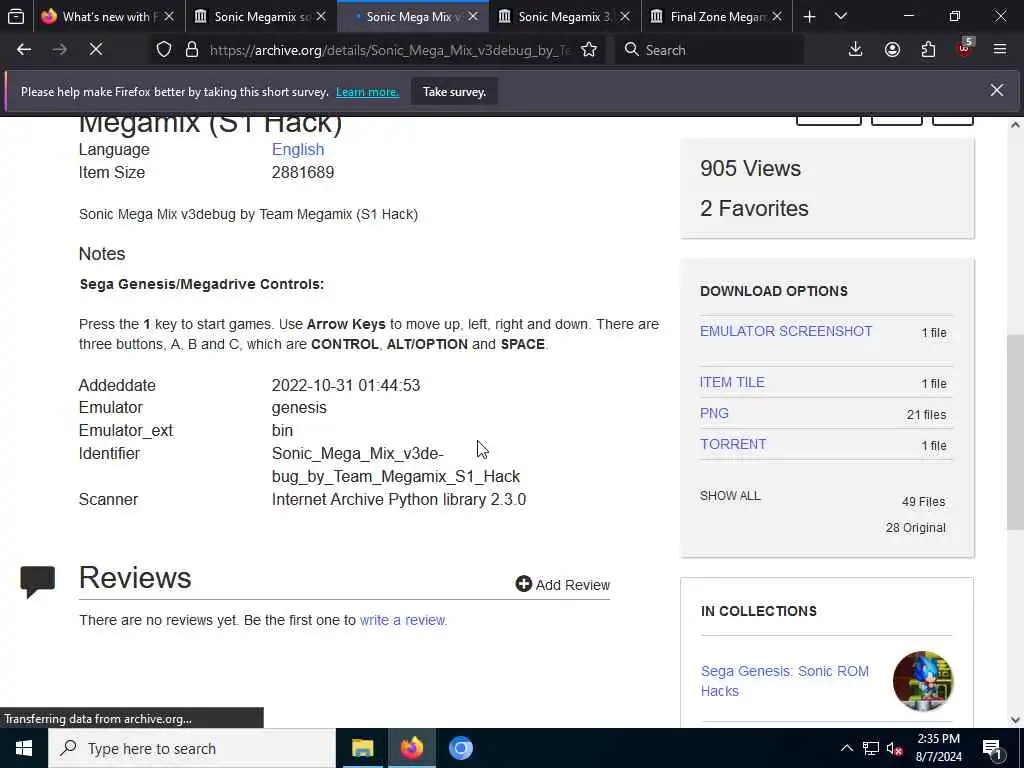Show site security padlock info
This screenshot has width=1024, height=768.
192,50
